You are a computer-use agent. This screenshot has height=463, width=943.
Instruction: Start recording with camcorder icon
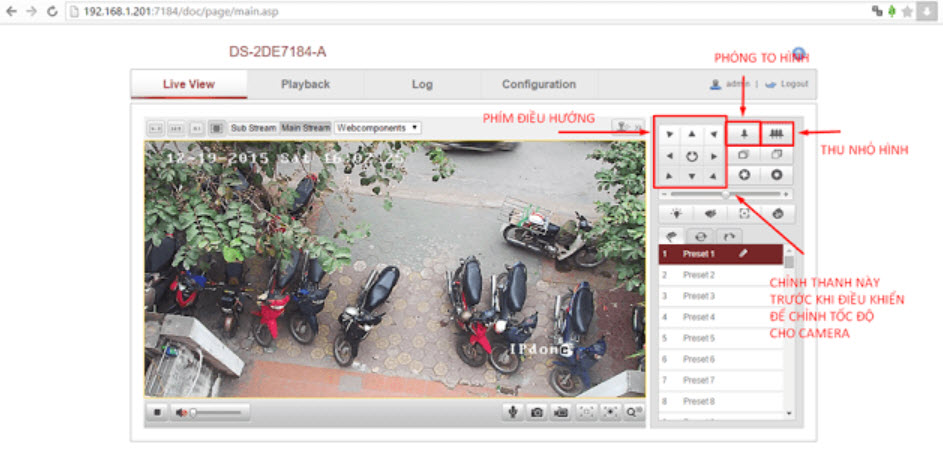pyautogui.click(x=561, y=412)
